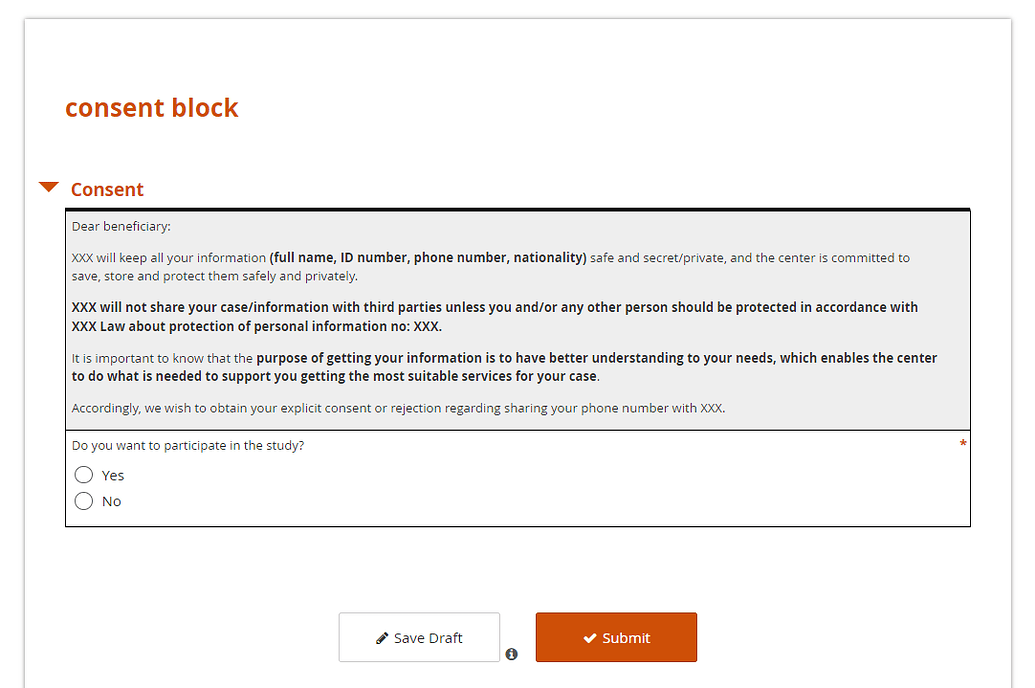
Task: Click the information circle beneath the form buttons
Action: (x=512, y=654)
